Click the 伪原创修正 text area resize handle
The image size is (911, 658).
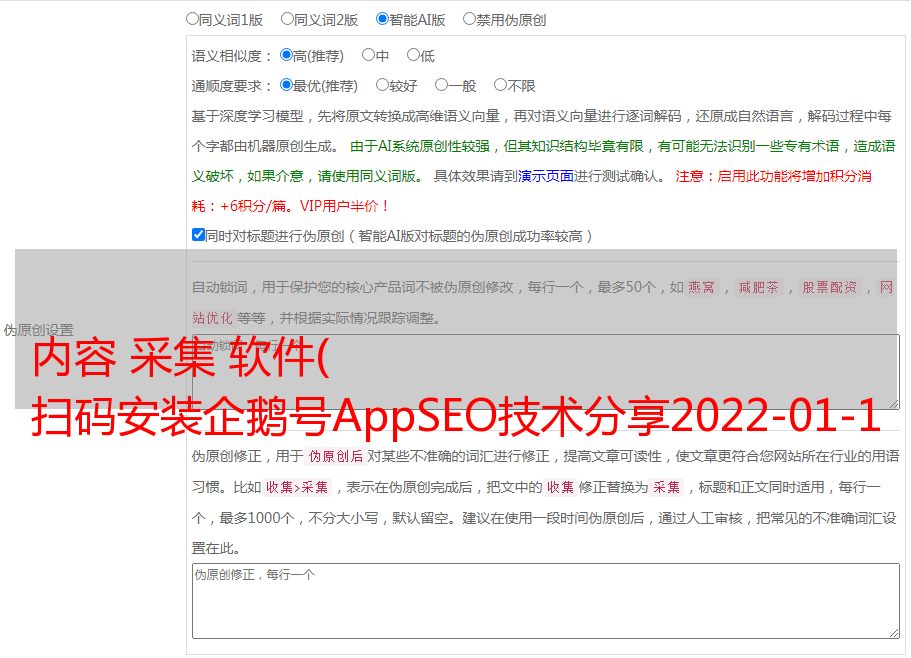pyautogui.click(x=893, y=631)
